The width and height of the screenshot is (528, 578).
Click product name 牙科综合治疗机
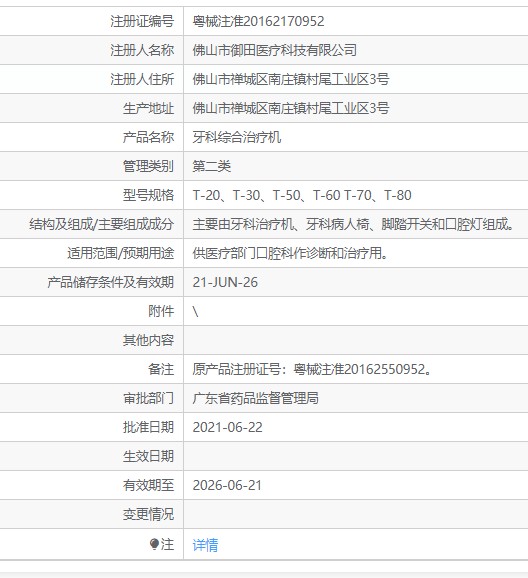[x=237, y=137]
